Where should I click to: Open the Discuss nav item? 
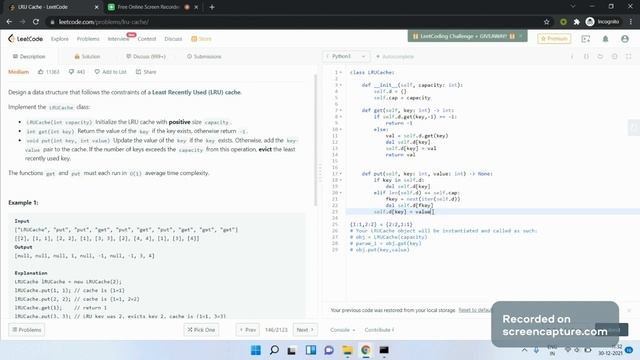coord(173,39)
